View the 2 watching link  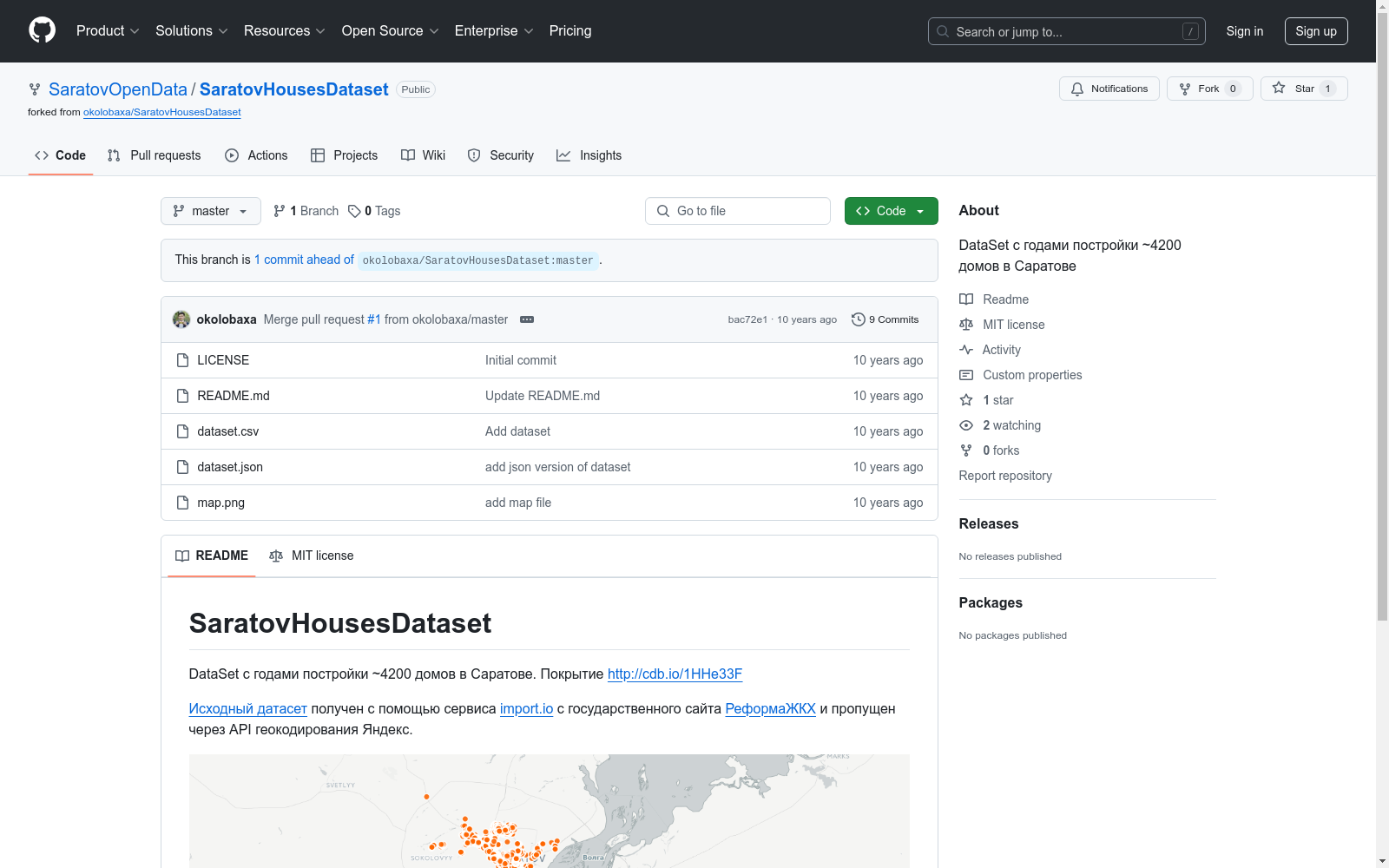pyautogui.click(x=1000, y=425)
